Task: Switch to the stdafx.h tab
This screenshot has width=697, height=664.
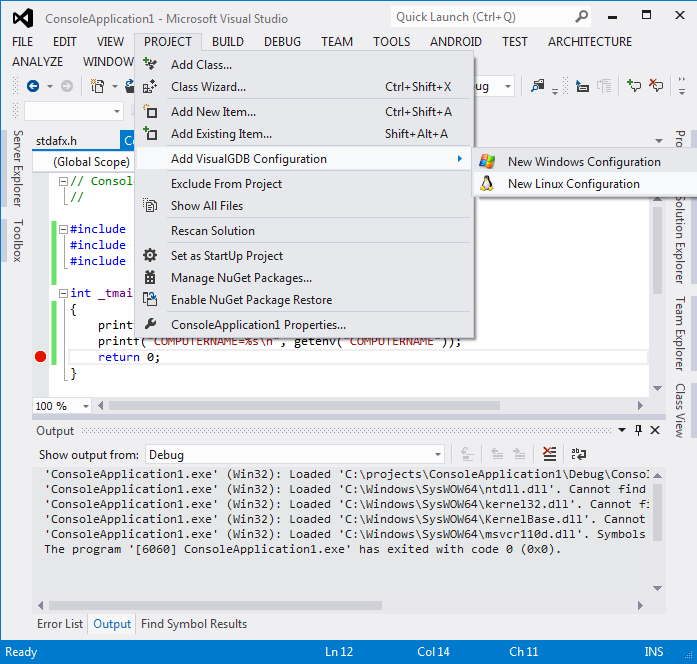Action: coord(56,141)
